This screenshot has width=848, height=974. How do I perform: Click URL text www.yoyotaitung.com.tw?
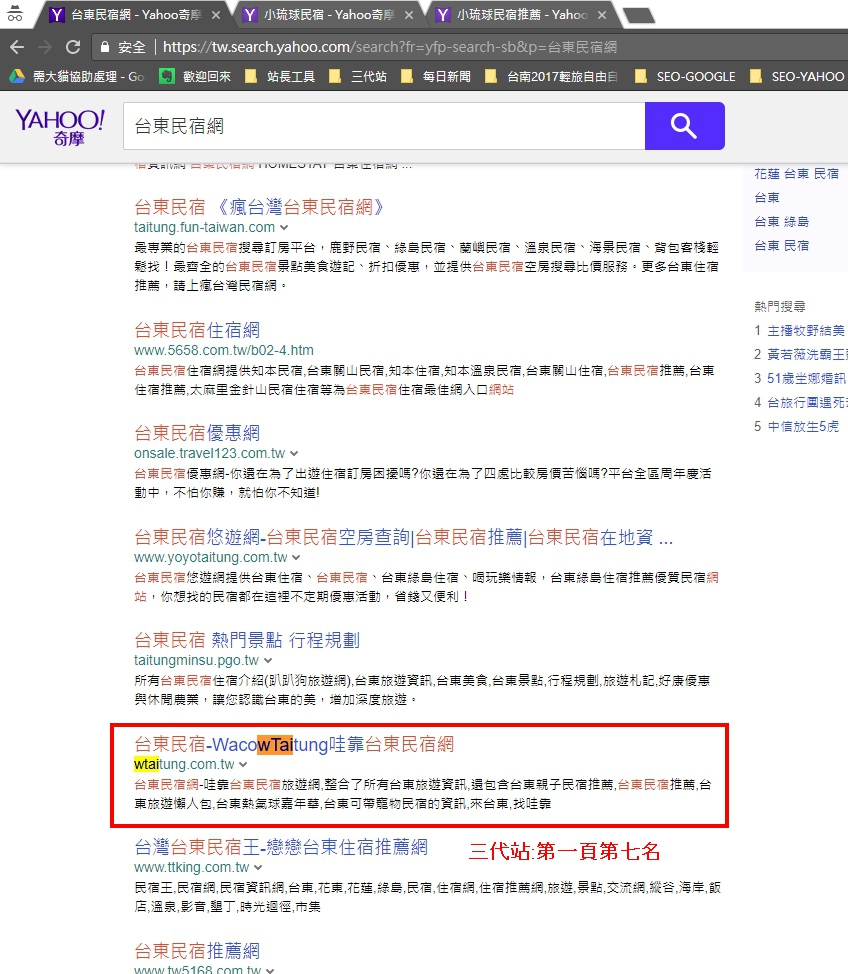coord(211,557)
